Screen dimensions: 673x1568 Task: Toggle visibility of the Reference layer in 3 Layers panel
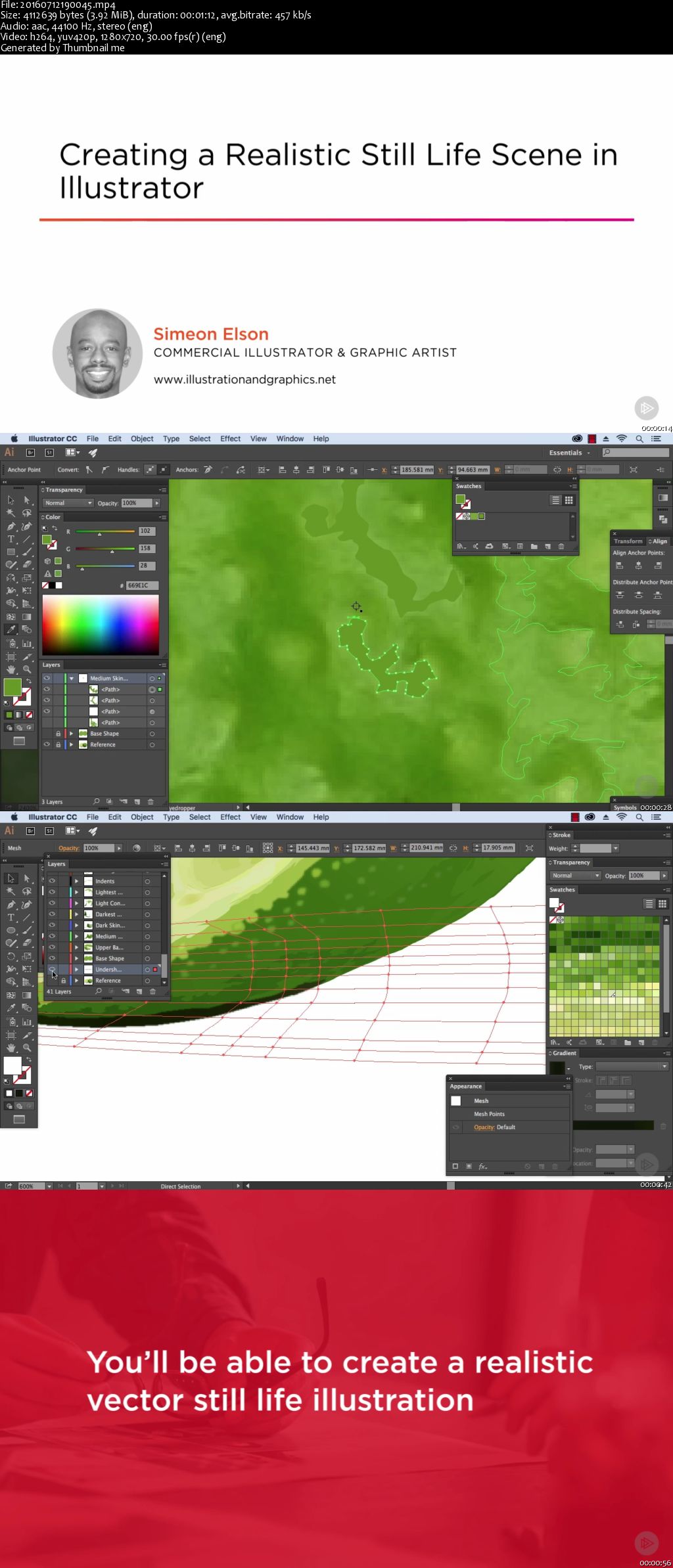point(47,745)
